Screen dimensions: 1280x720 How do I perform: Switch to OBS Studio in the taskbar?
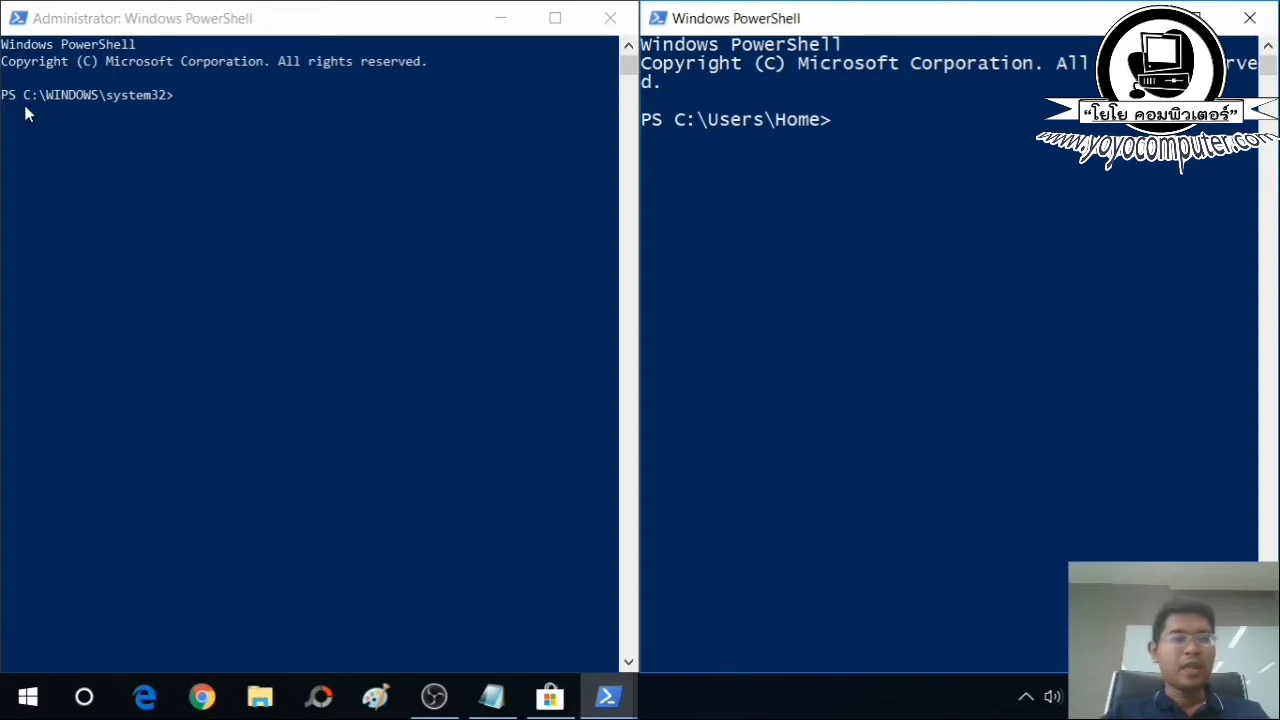click(x=434, y=697)
